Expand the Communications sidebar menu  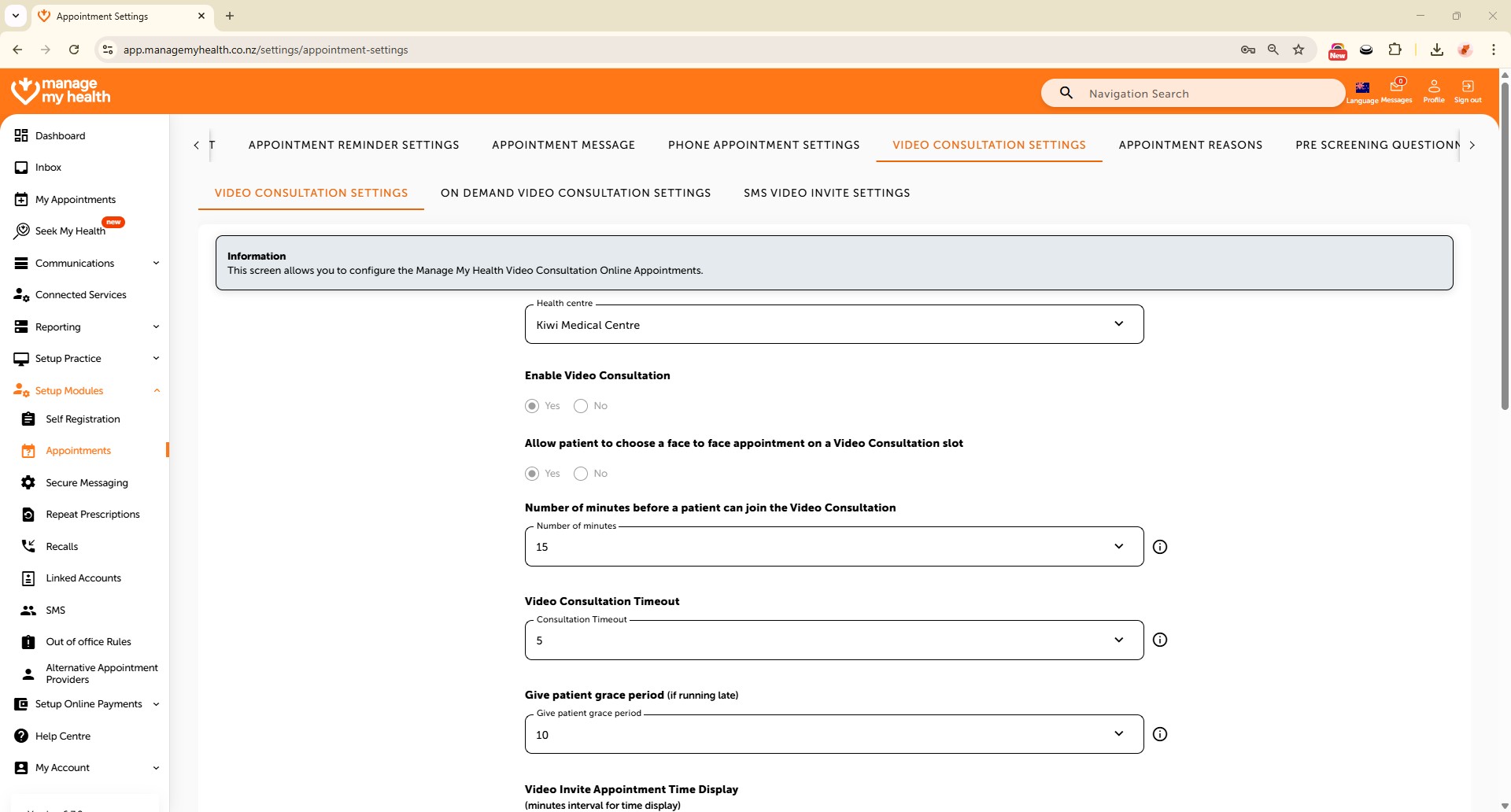(x=87, y=264)
